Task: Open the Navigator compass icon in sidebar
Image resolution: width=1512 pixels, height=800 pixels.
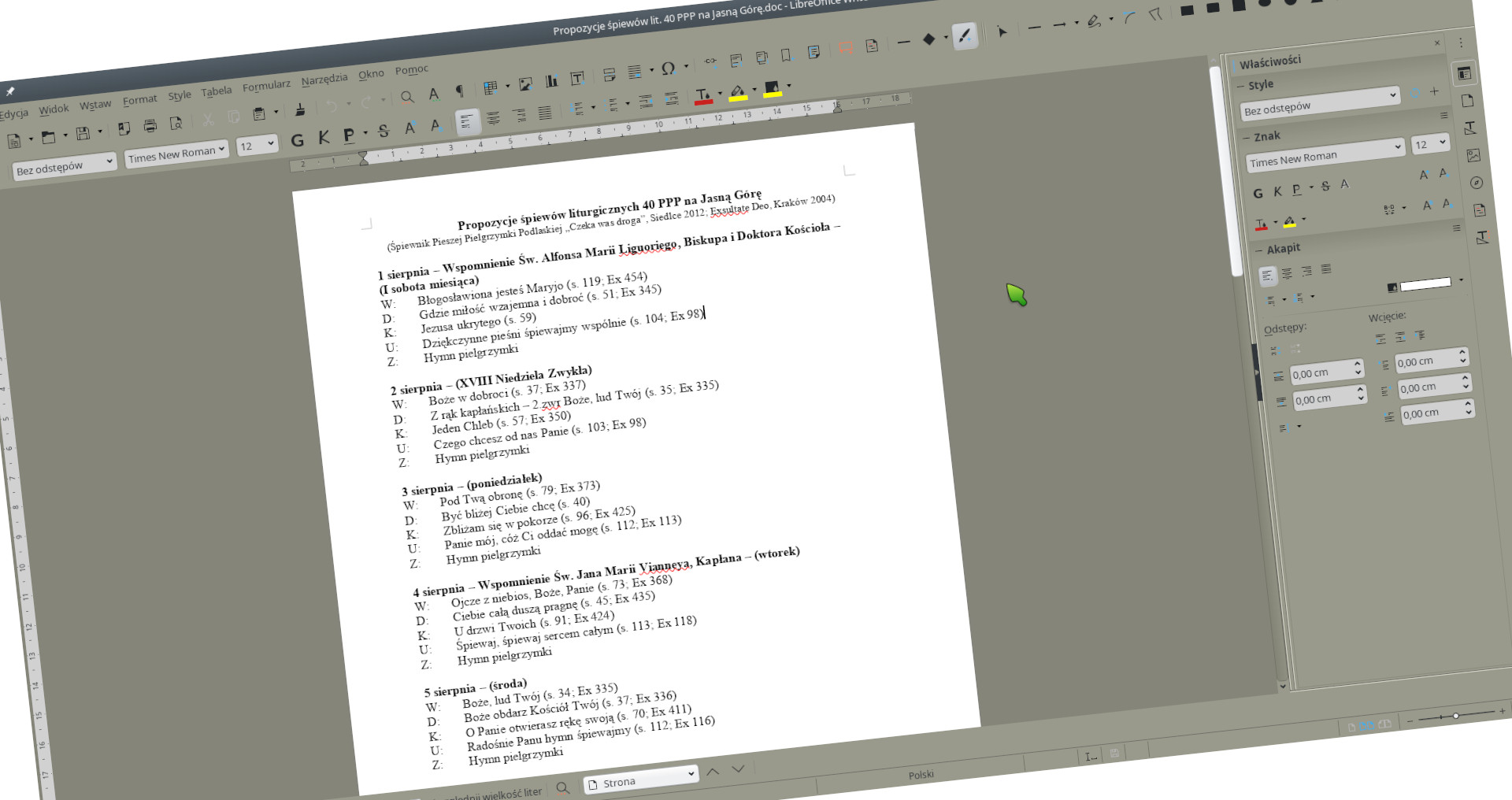Action: coord(1477,183)
